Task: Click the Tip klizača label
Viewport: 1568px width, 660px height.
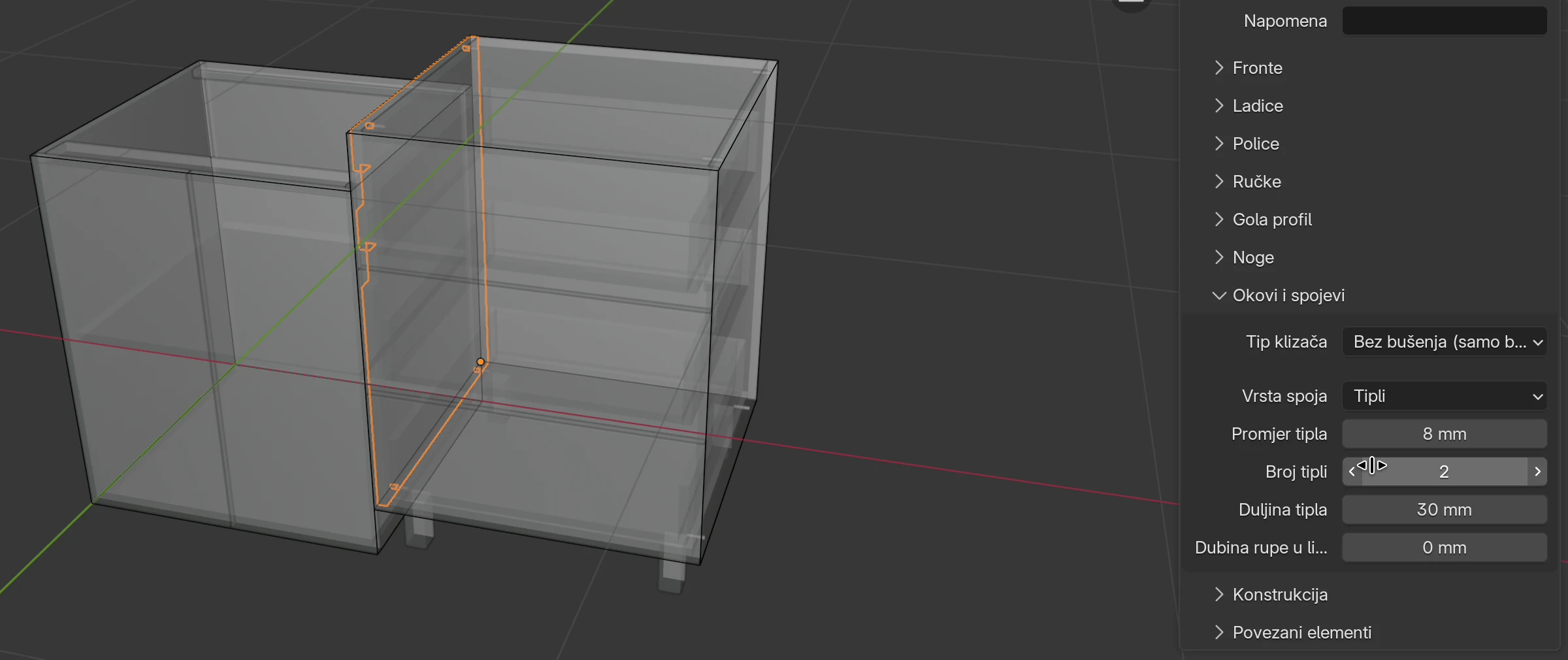Action: tap(1286, 342)
